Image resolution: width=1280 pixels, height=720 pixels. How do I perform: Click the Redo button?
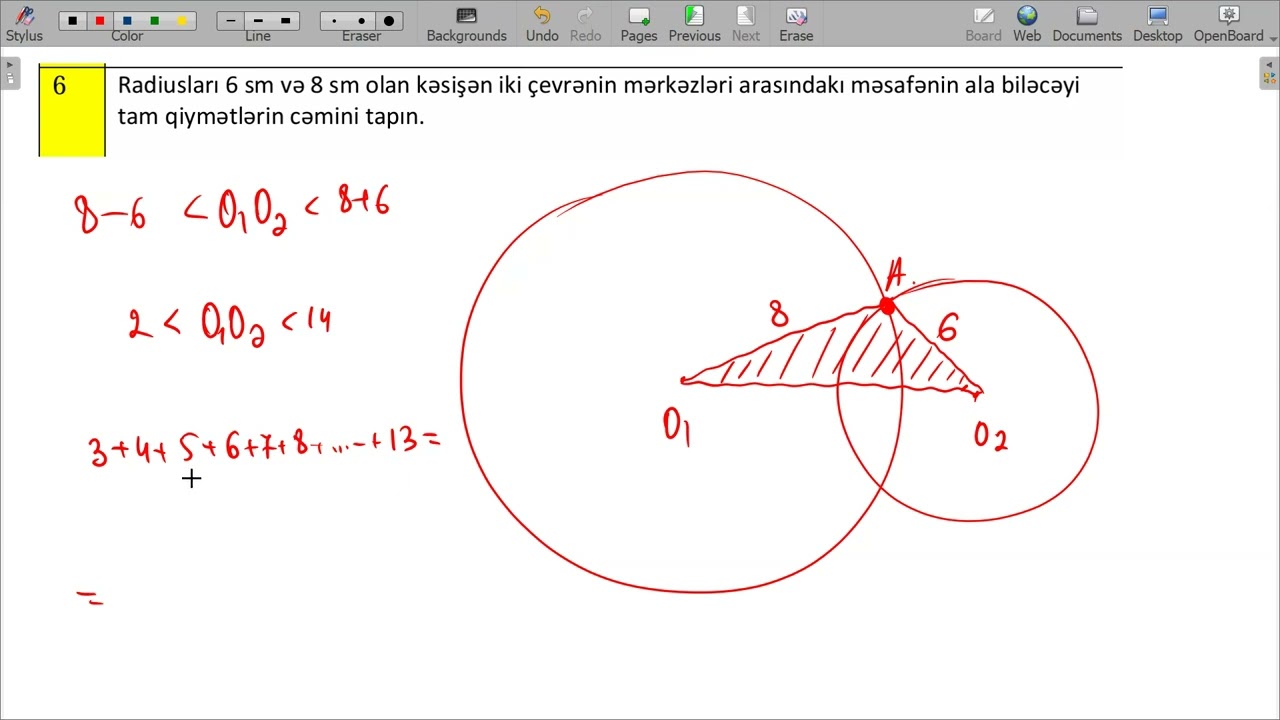[585, 24]
